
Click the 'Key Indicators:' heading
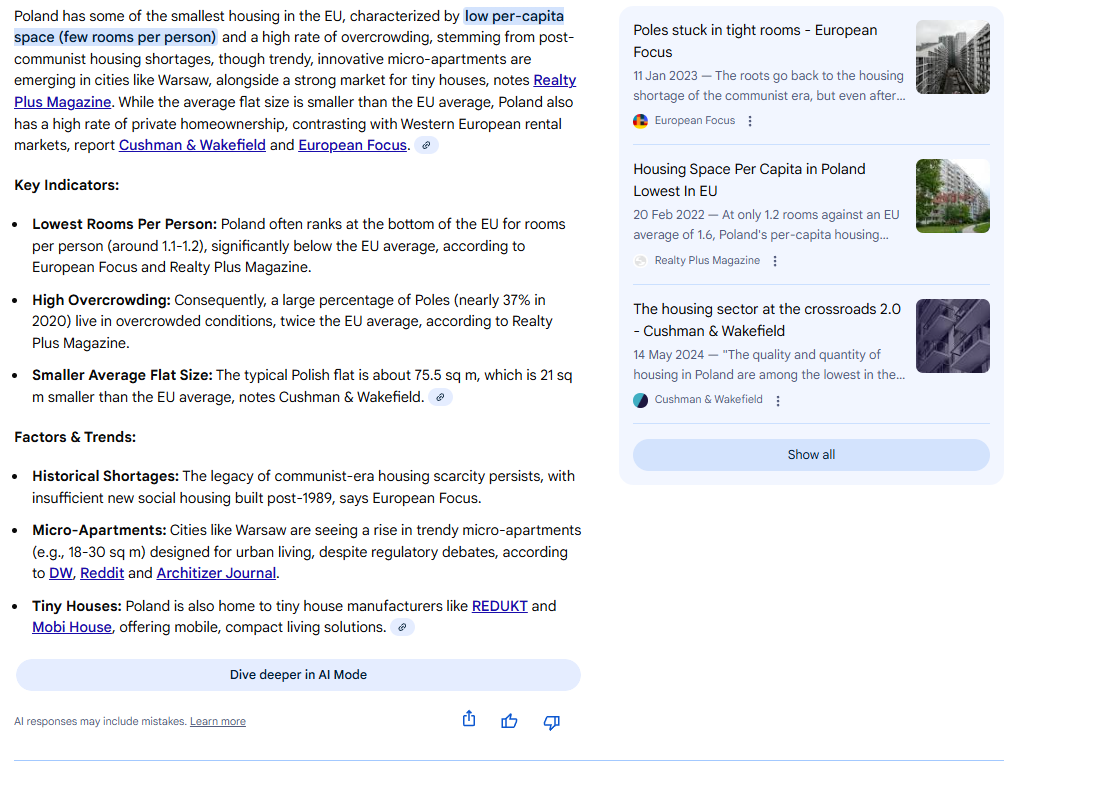point(67,185)
